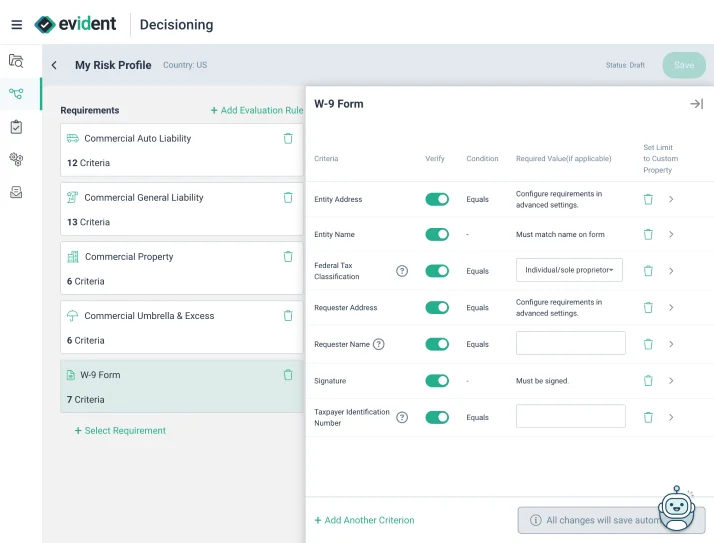Focus the Requester Name value field
The width and height of the screenshot is (714, 543).
click(571, 343)
